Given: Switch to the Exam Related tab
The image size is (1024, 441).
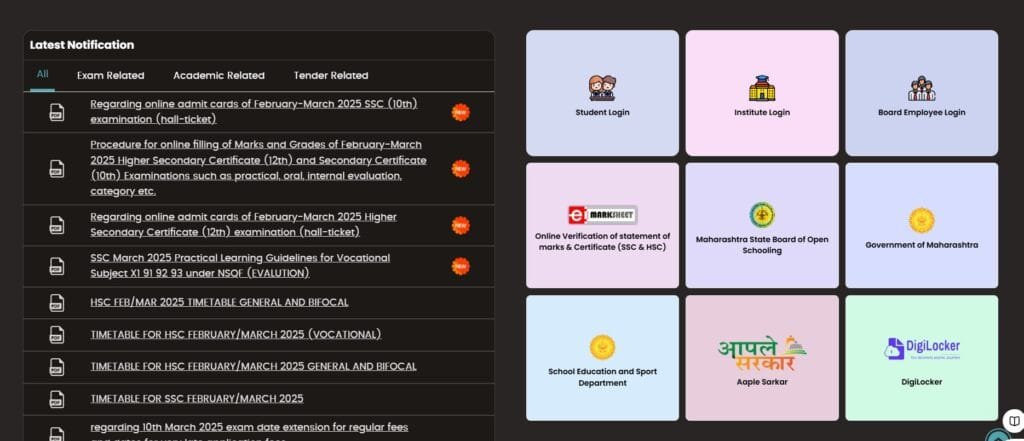Looking at the screenshot, I should [x=110, y=75].
